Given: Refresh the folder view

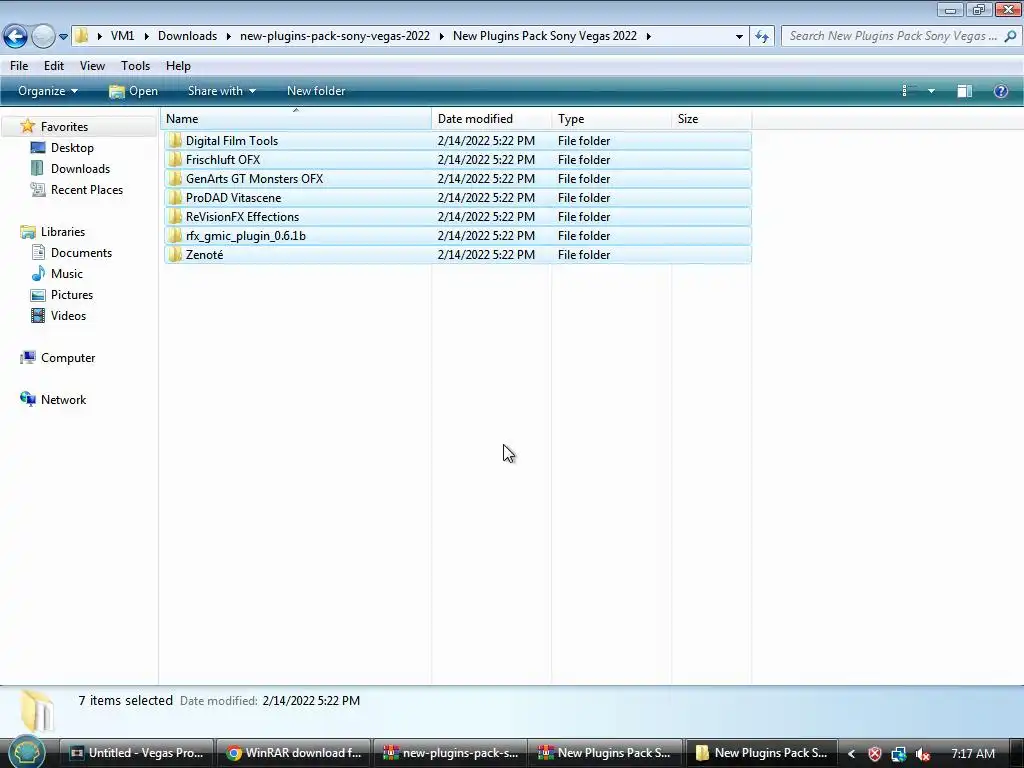Looking at the screenshot, I should [x=762, y=36].
